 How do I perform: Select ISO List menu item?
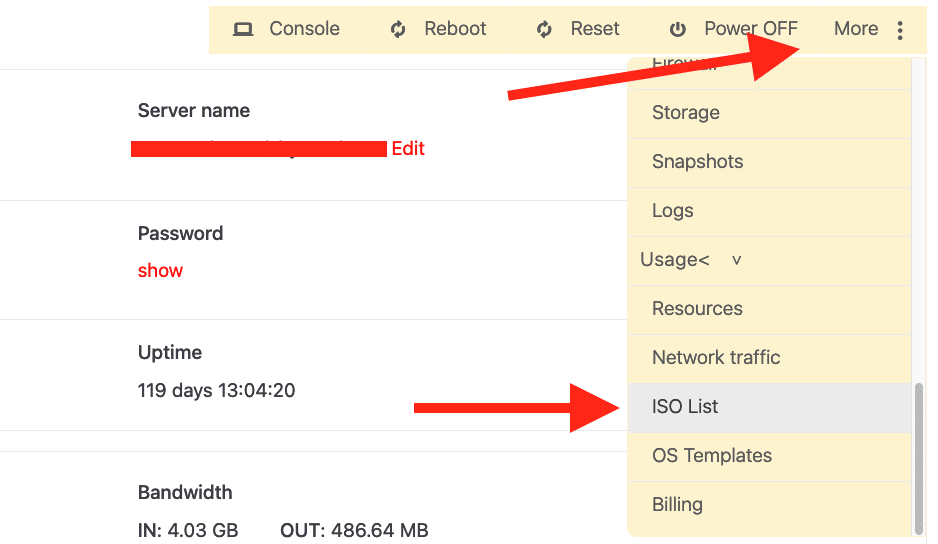(x=685, y=407)
